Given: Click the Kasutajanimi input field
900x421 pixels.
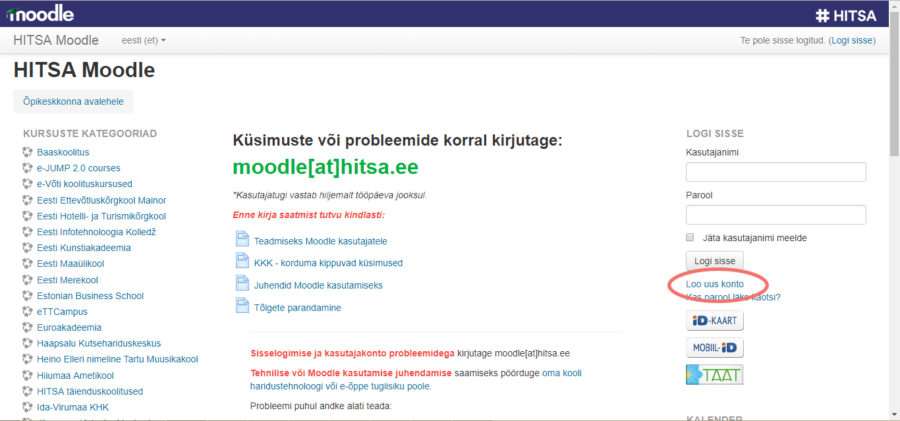Looking at the screenshot, I should coord(776,172).
